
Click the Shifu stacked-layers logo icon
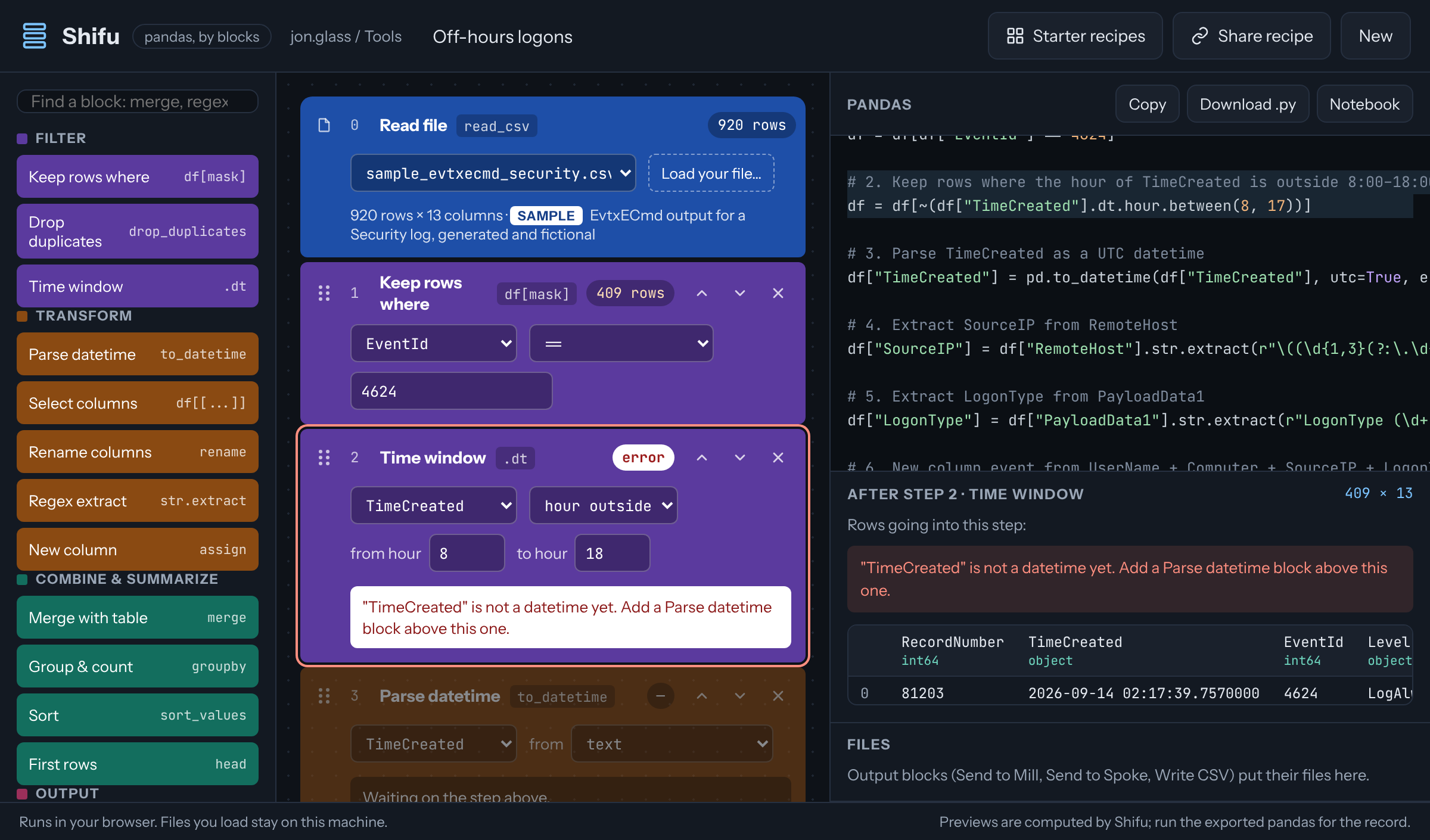pyautogui.click(x=34, y=36)
